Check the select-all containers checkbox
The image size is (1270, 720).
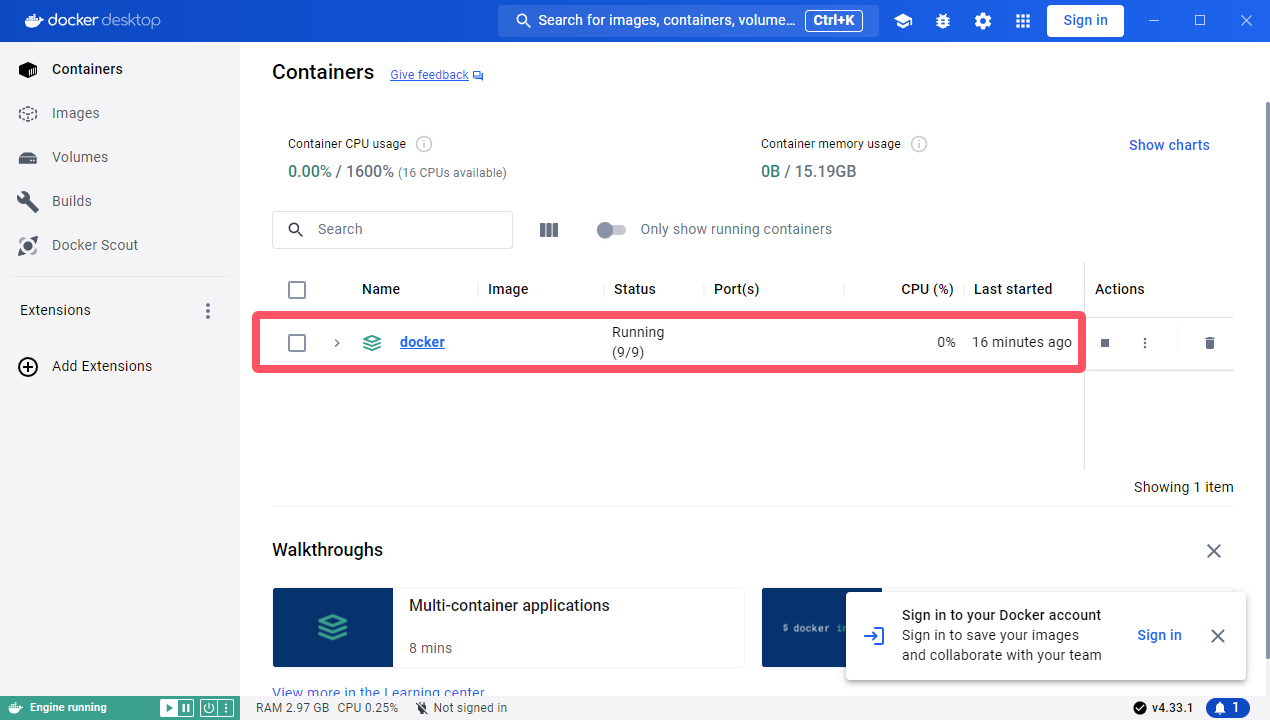tap(297, 290)
